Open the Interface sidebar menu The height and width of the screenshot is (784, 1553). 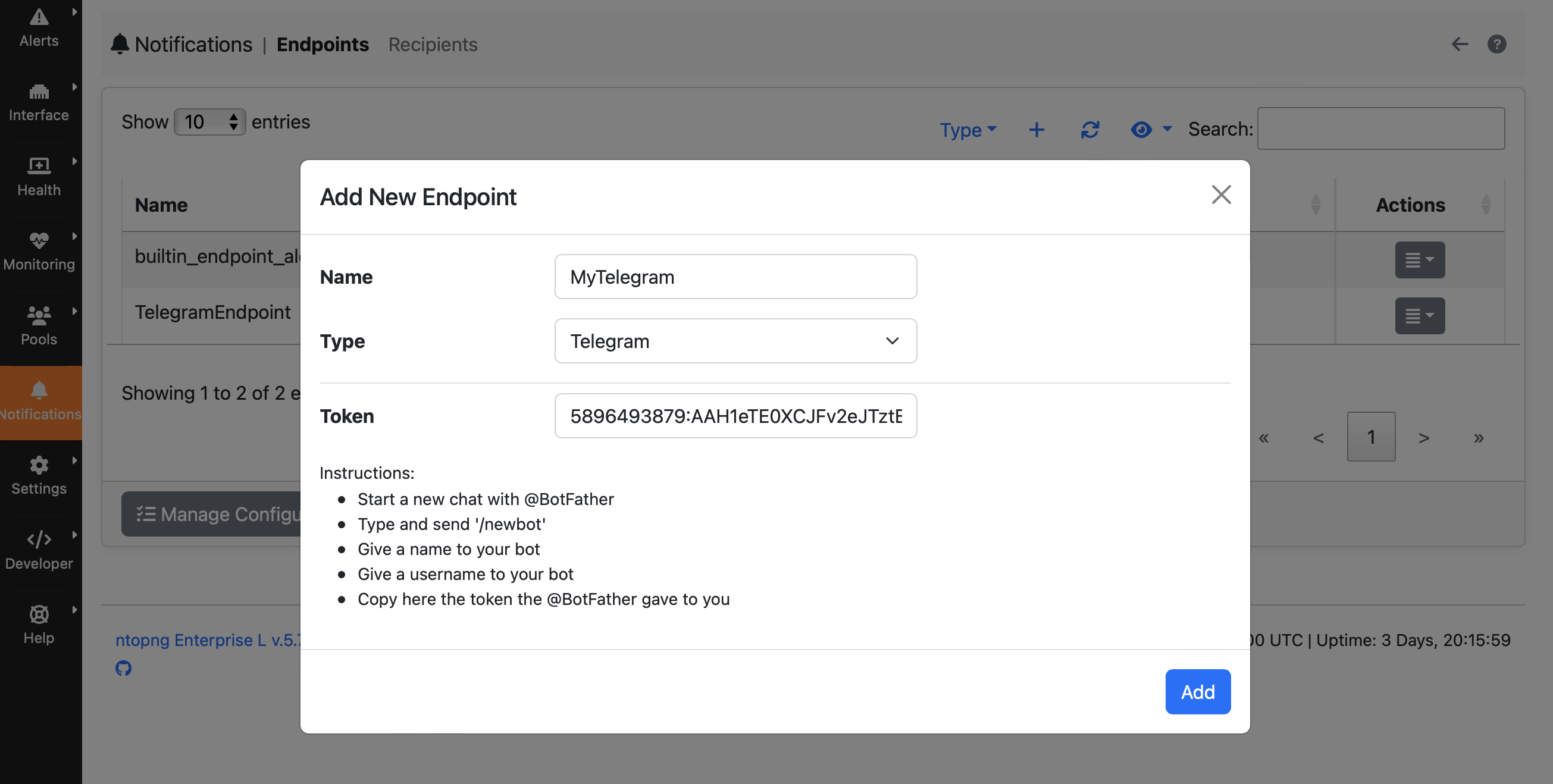[x=39, y=104]
